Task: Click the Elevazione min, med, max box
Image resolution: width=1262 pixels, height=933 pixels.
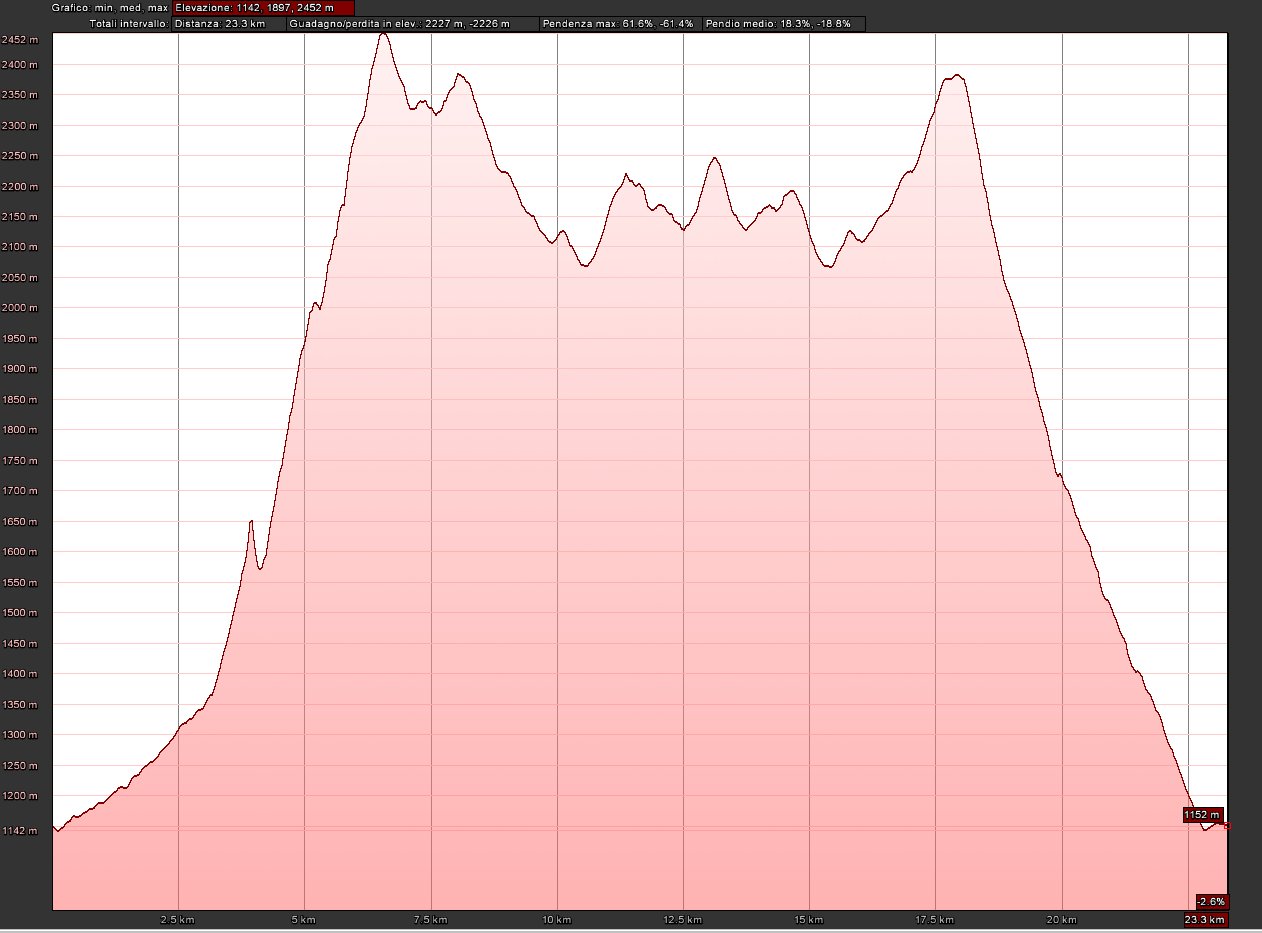Action: [262, 8]
